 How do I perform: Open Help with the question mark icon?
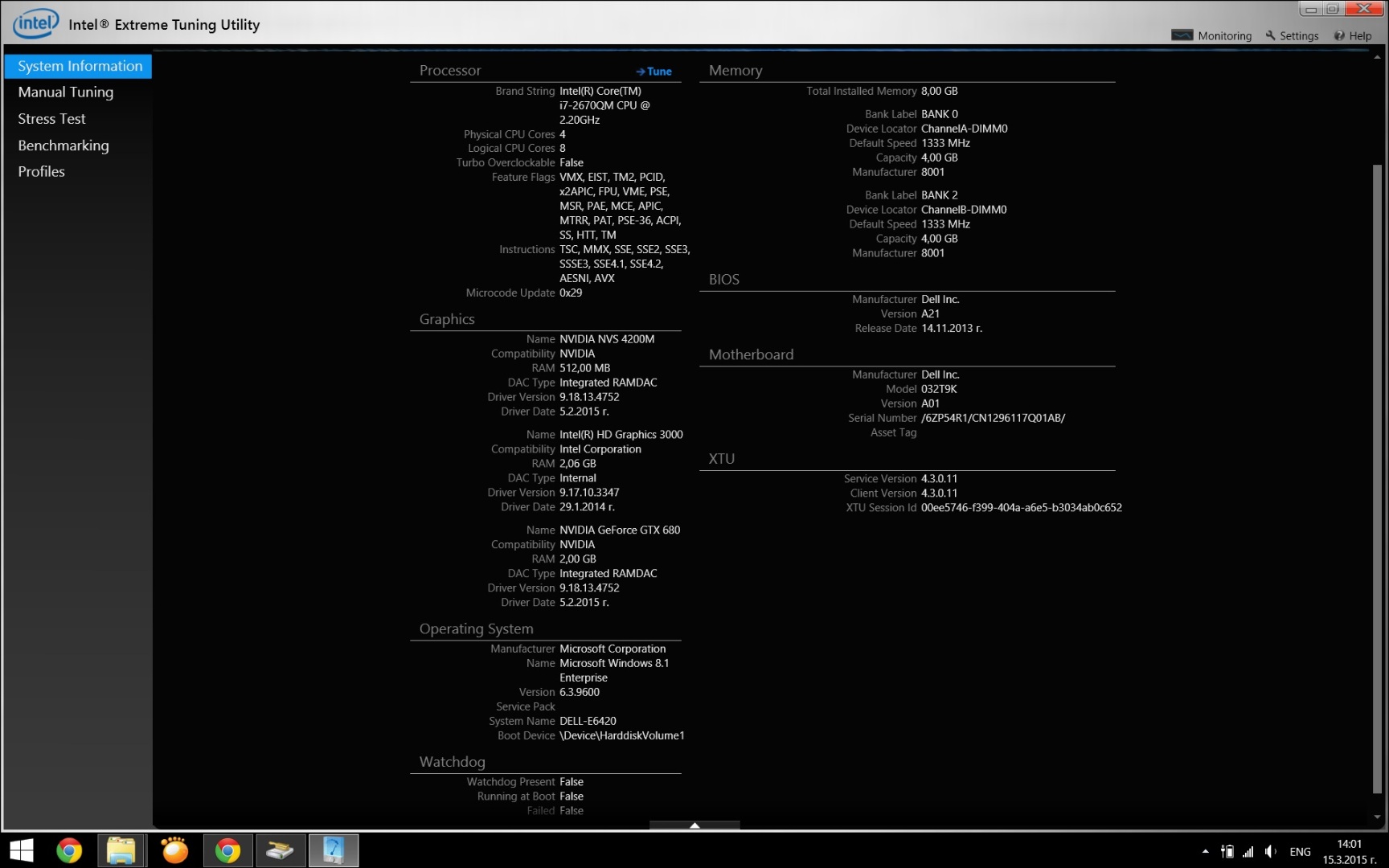[x=1353, y=35]
